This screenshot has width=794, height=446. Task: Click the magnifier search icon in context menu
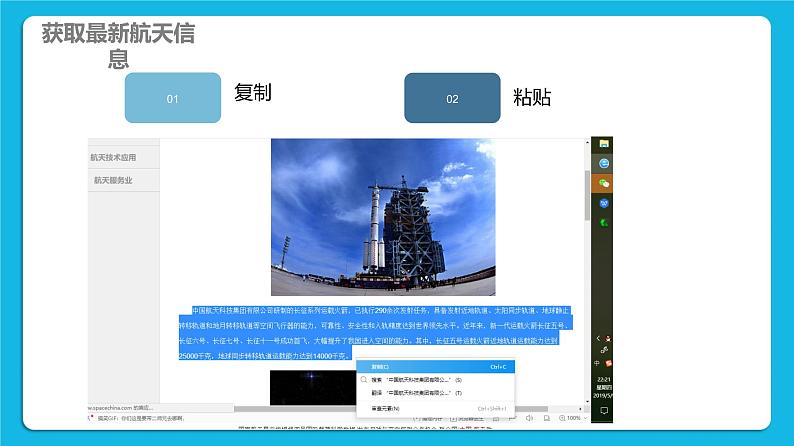pyautogui.click(x=364, y=380)
